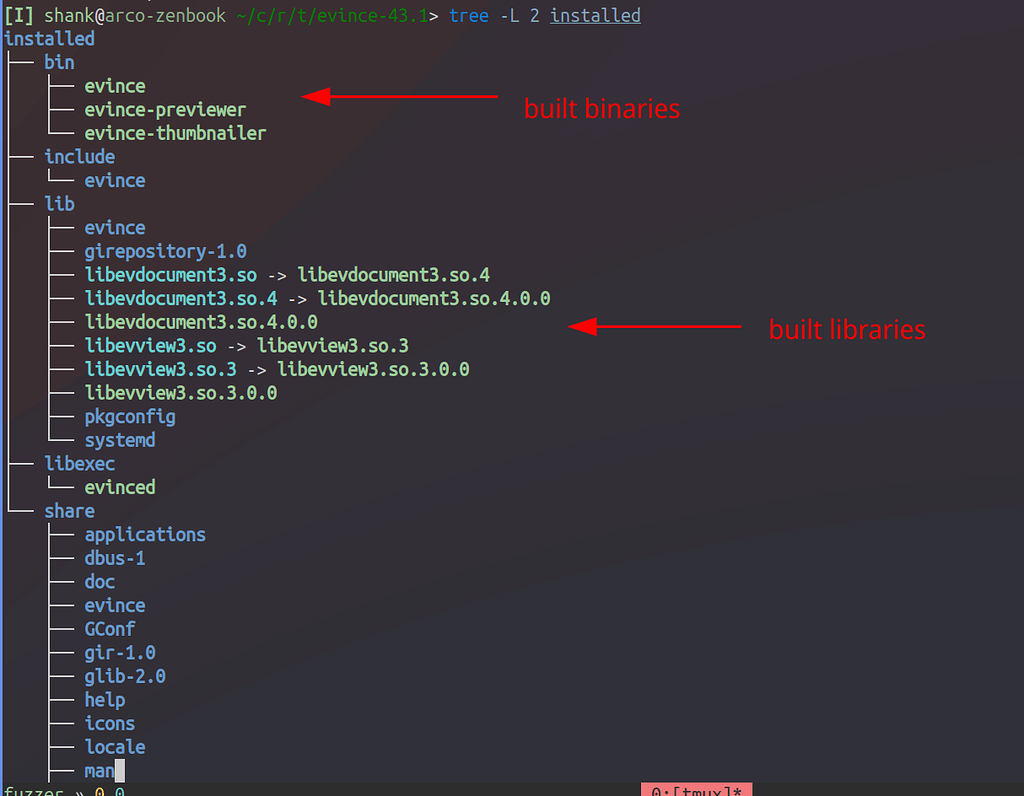Expand the include directory node
The image size is (1024, 796).
coord(79,156)
